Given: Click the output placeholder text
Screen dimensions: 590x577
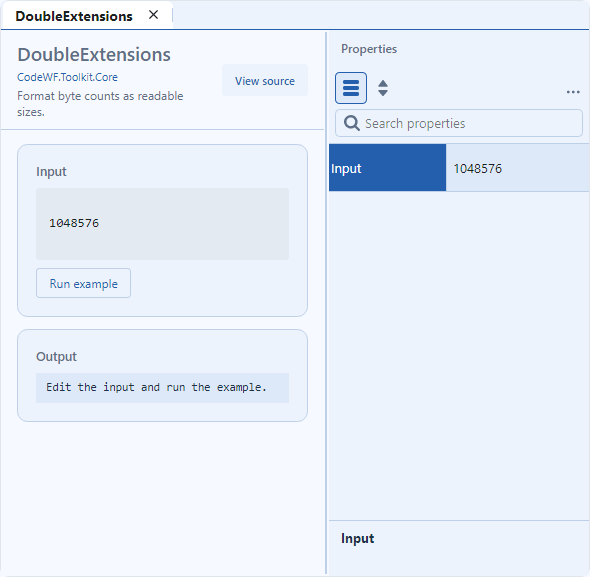Looking at the screenshot, I should click(x=156, y=387).
